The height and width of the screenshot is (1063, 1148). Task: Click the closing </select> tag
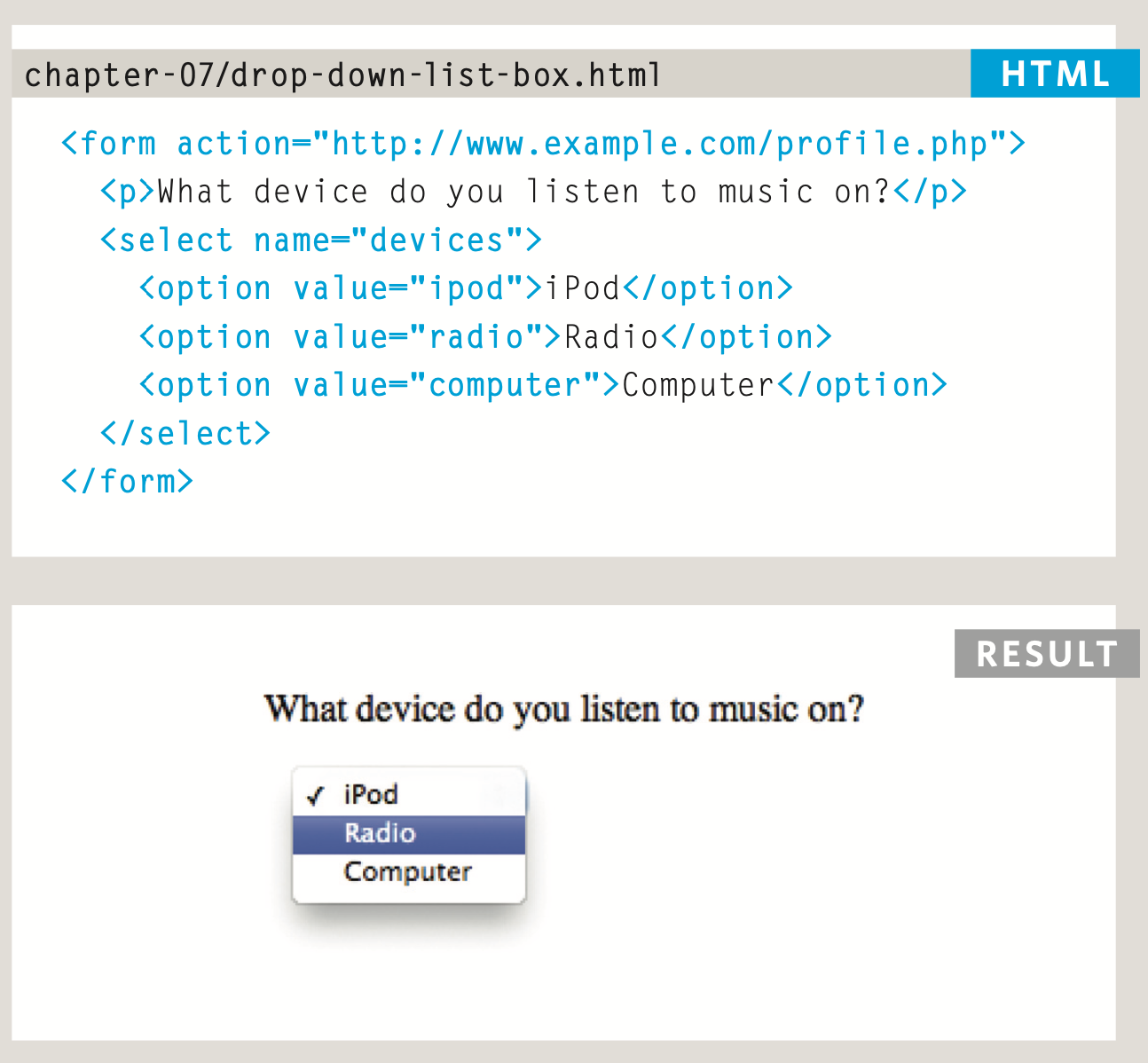tap(185, 434)
